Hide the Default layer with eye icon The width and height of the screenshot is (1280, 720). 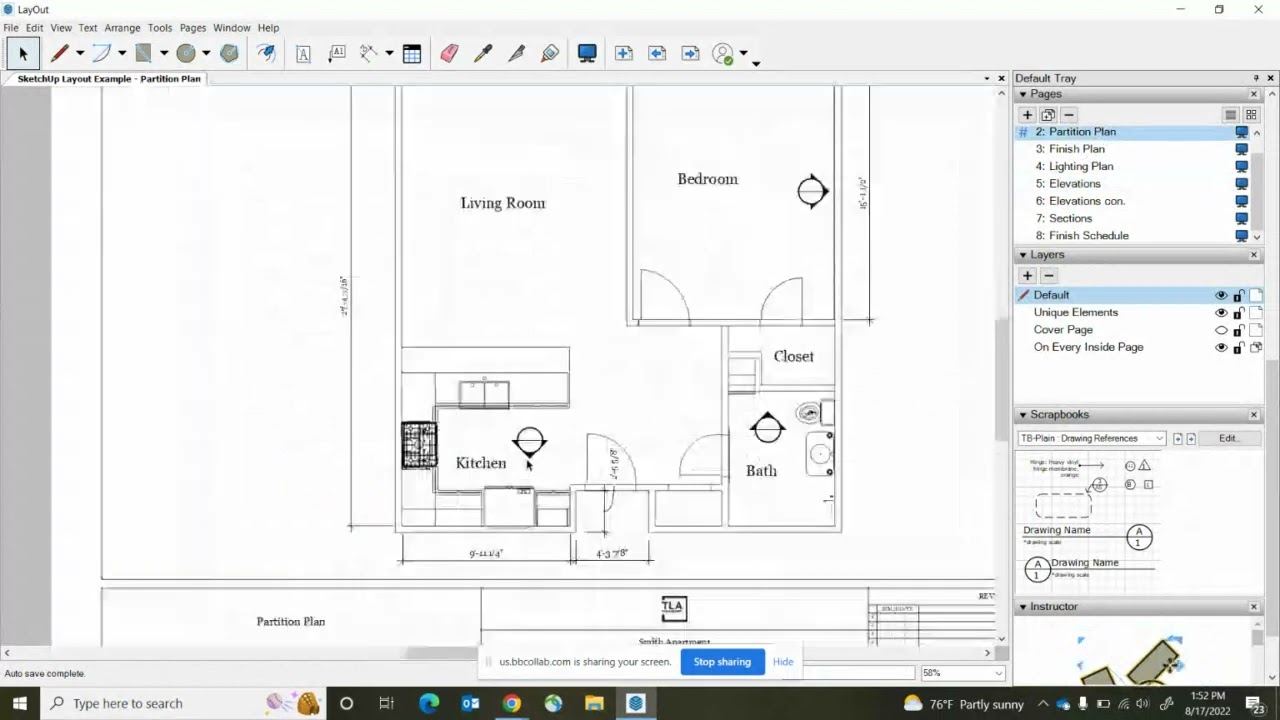coord(1221,296)
